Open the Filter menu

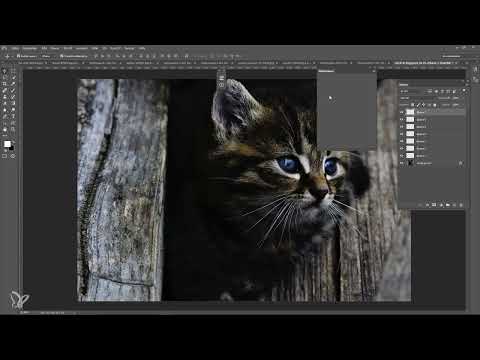(x=94, y=48)
